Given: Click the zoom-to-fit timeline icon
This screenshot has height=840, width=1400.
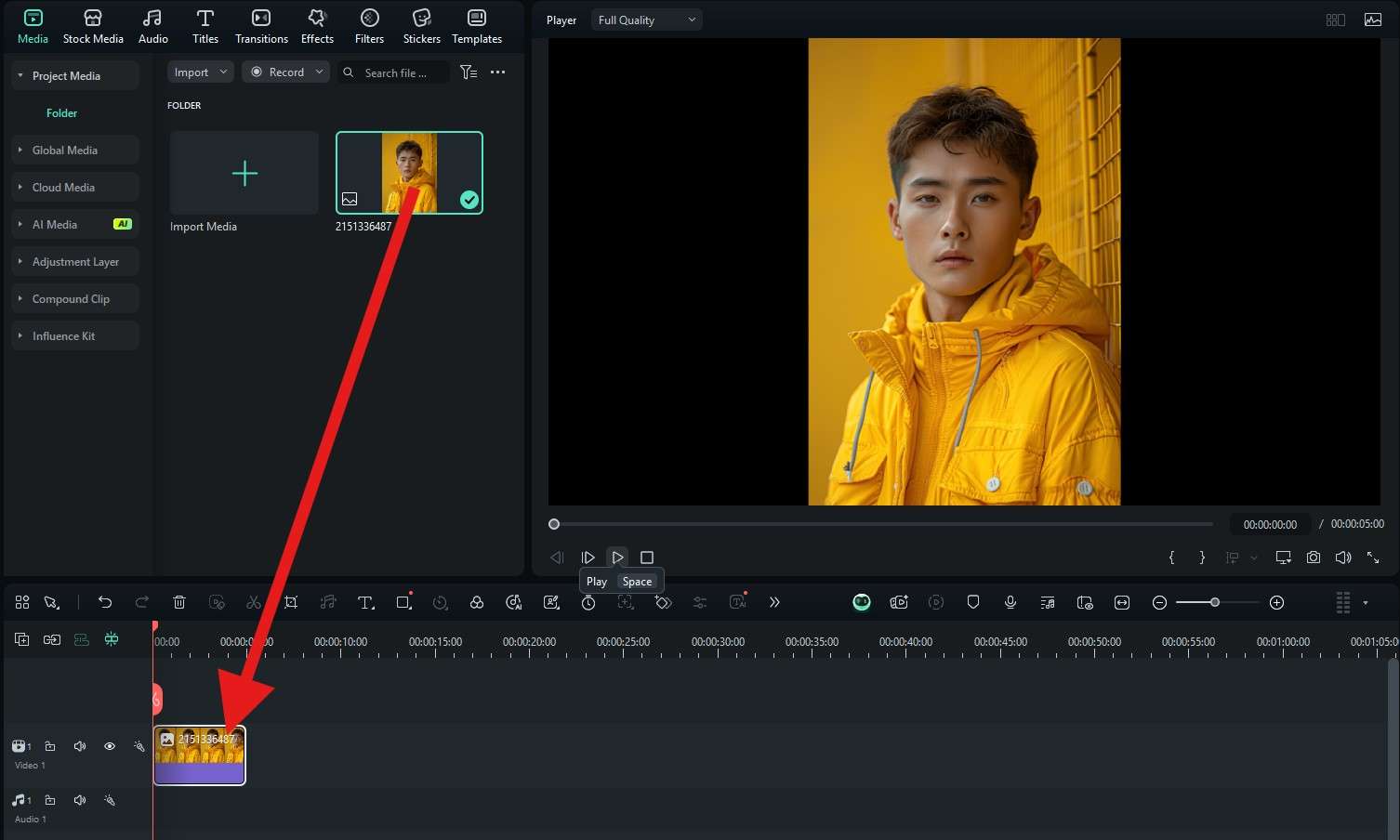Looking at the screenshot, I should 1122,602.
